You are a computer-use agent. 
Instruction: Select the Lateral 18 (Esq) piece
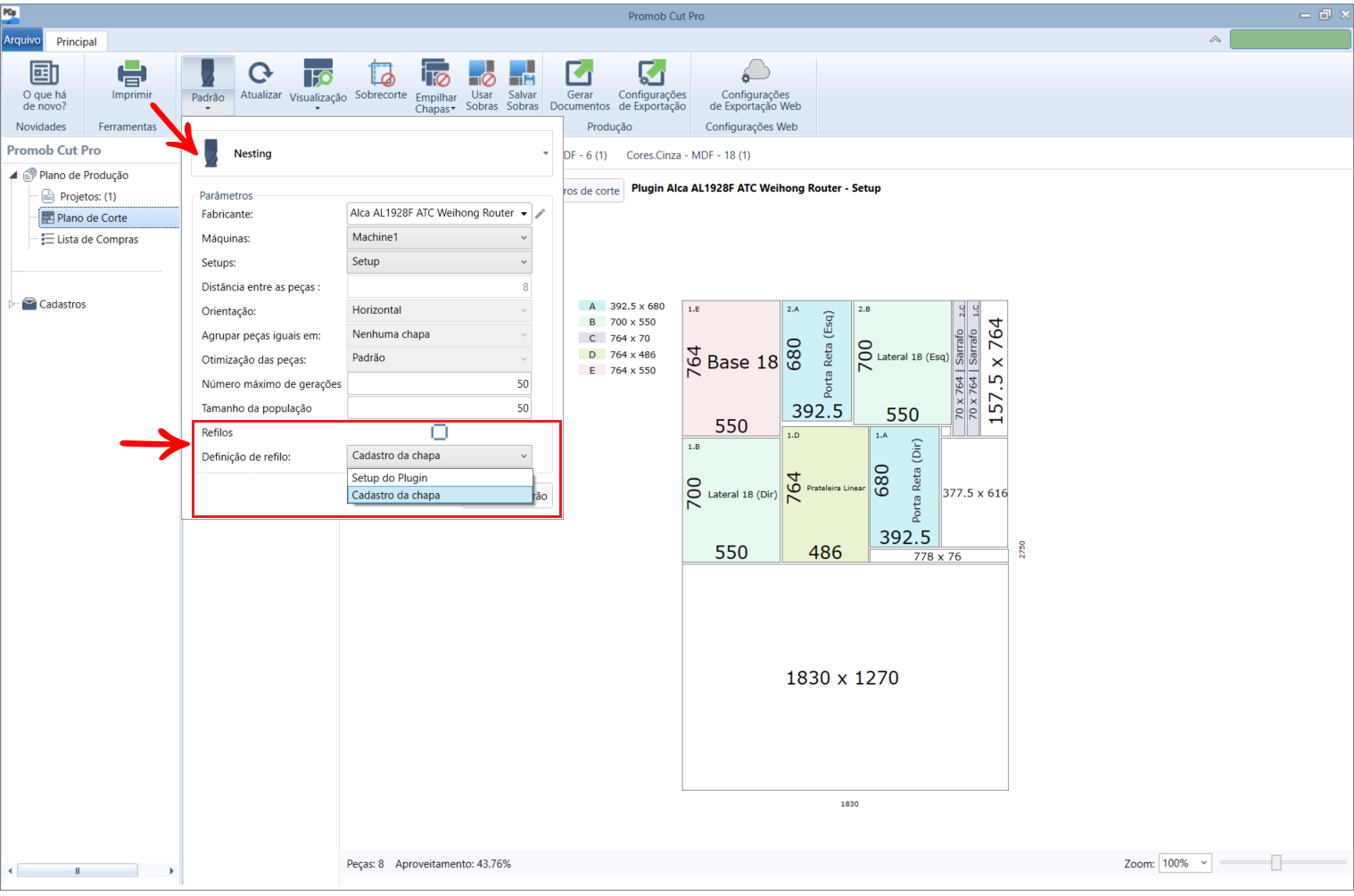(902, 363)
